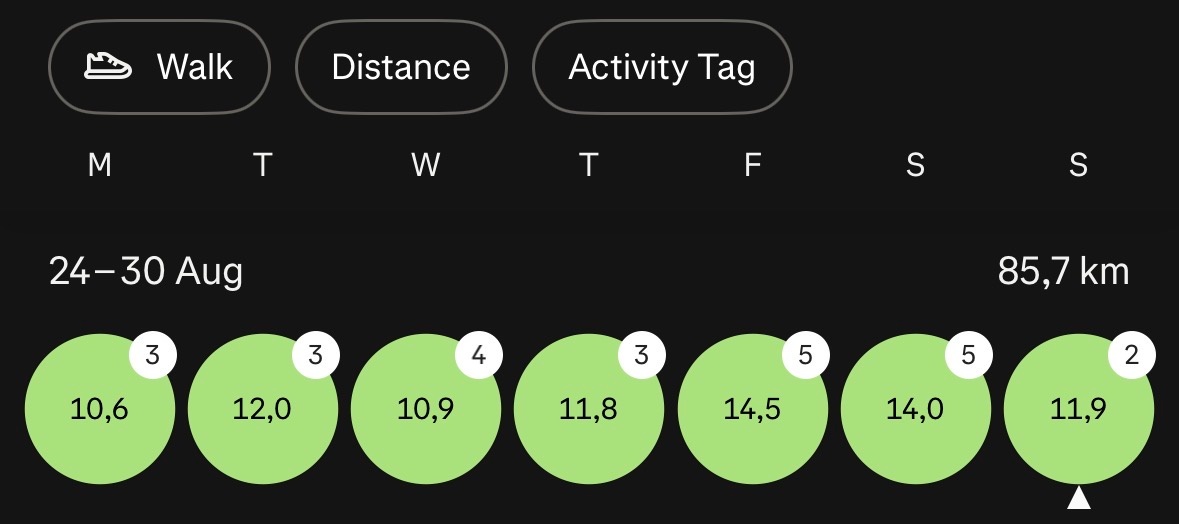
Task: Select Sunday's 11,9 km circle
Action: click(1078, 409)
